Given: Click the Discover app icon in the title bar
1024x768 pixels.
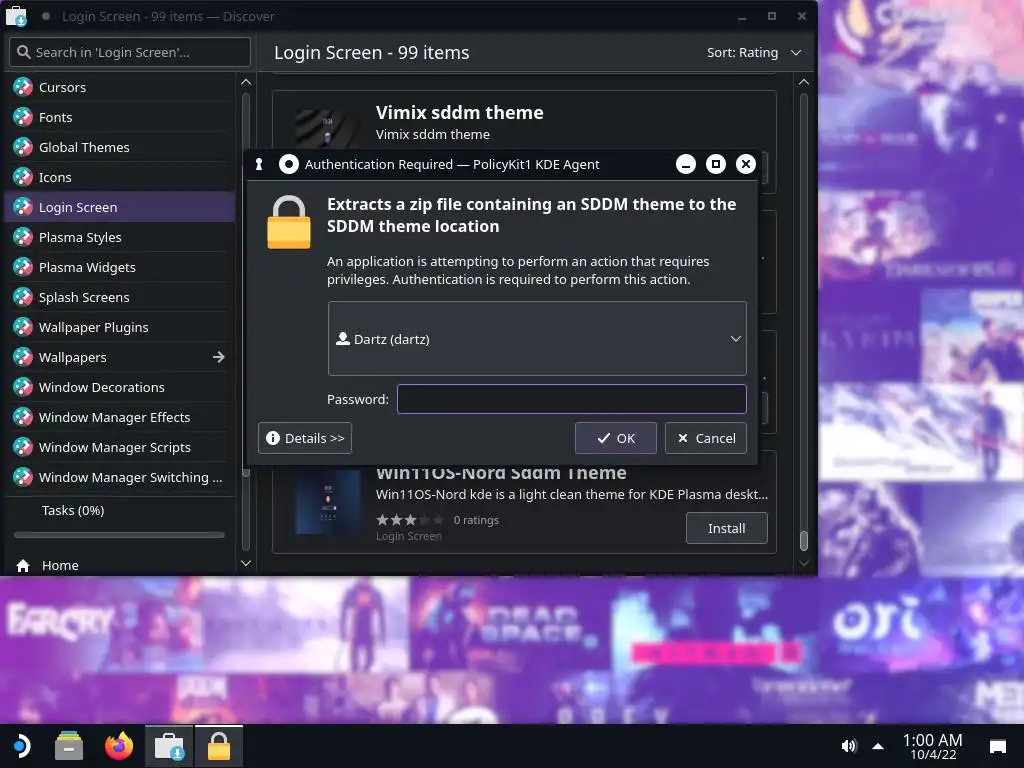Looking at the screenshot, I should [16, 16].
